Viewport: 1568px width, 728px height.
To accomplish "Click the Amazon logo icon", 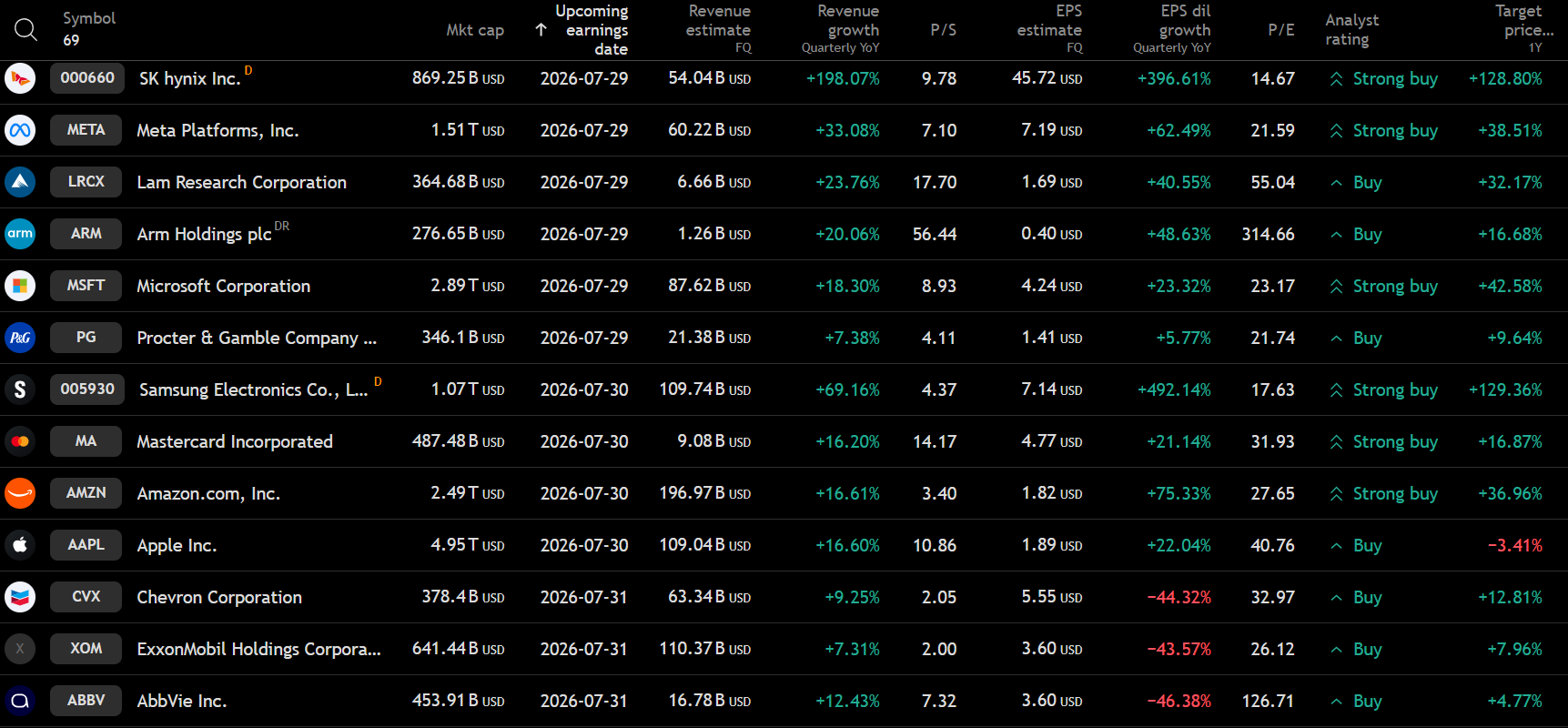I will pyautogui.click(x=20, y=493).
